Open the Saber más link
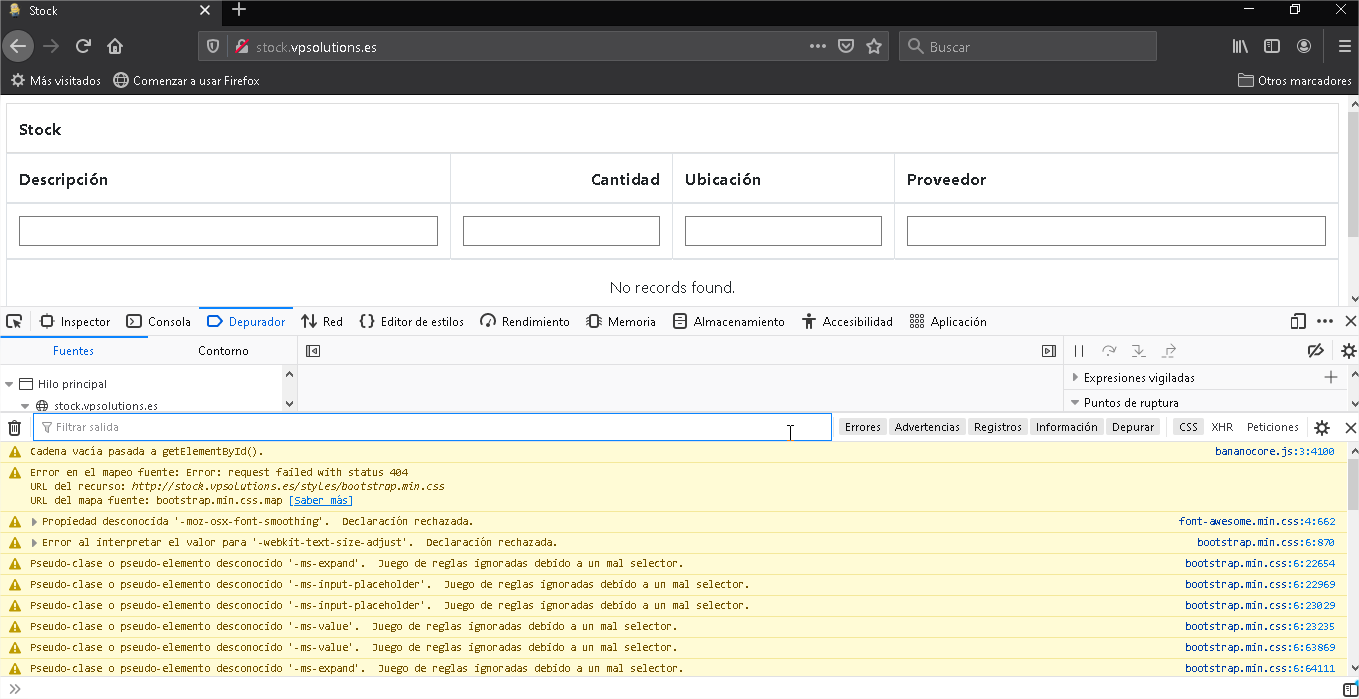The image size is (1359, 699). [320, 500]
